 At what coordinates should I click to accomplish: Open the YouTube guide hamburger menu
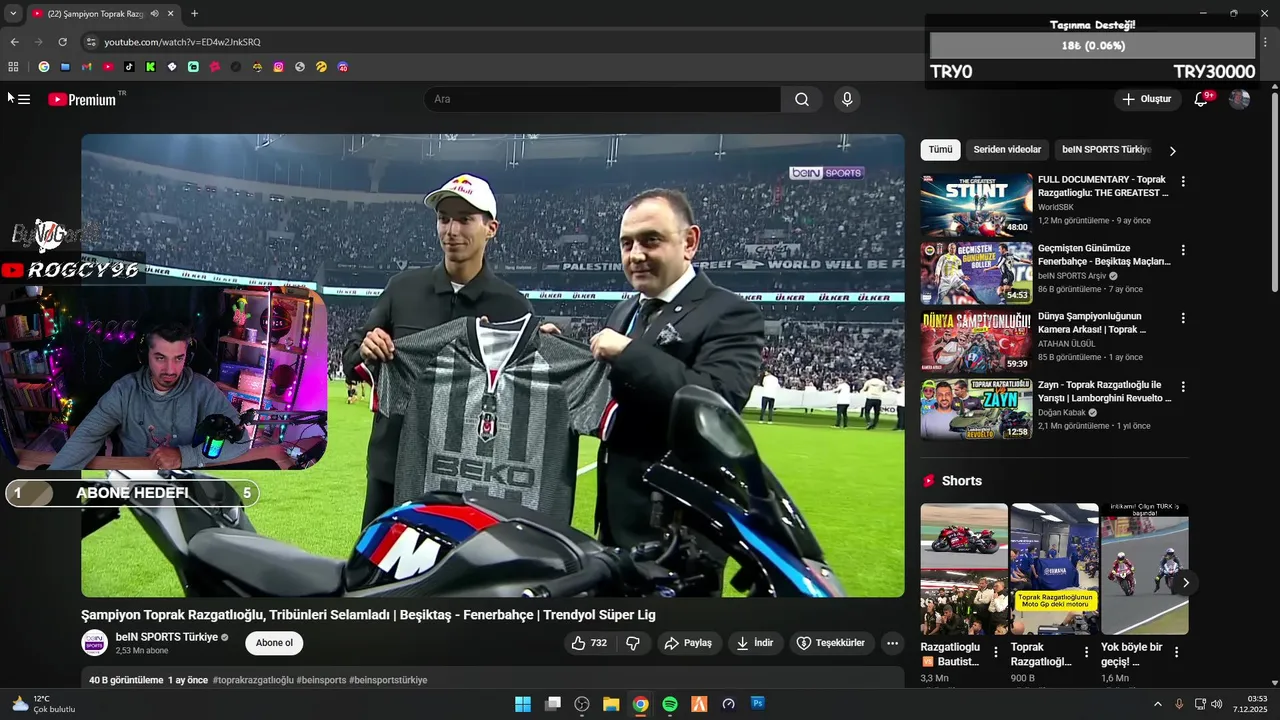pos(24,99)
